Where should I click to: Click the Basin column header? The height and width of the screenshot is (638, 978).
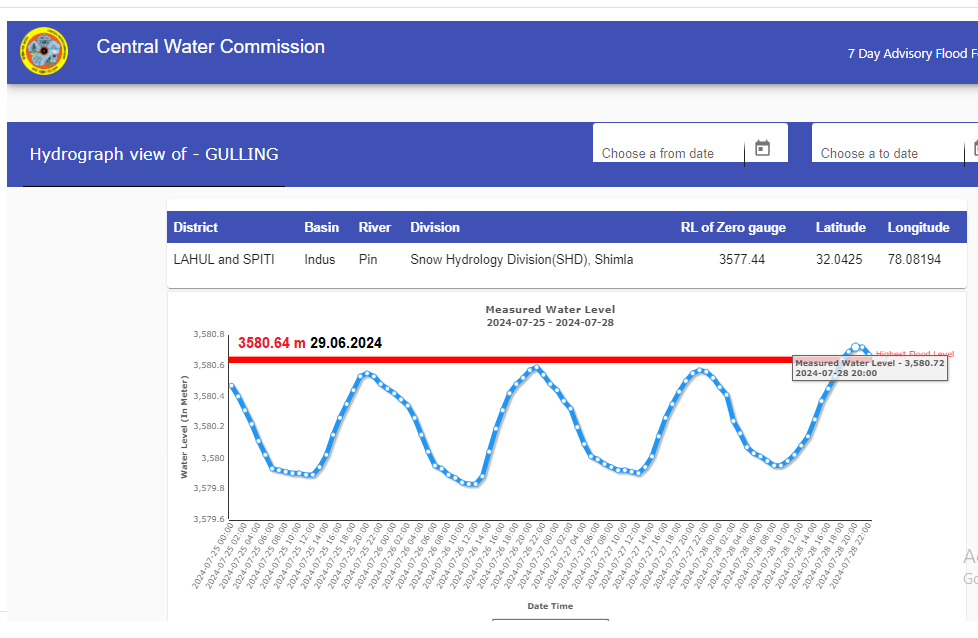tap(321, 227)
